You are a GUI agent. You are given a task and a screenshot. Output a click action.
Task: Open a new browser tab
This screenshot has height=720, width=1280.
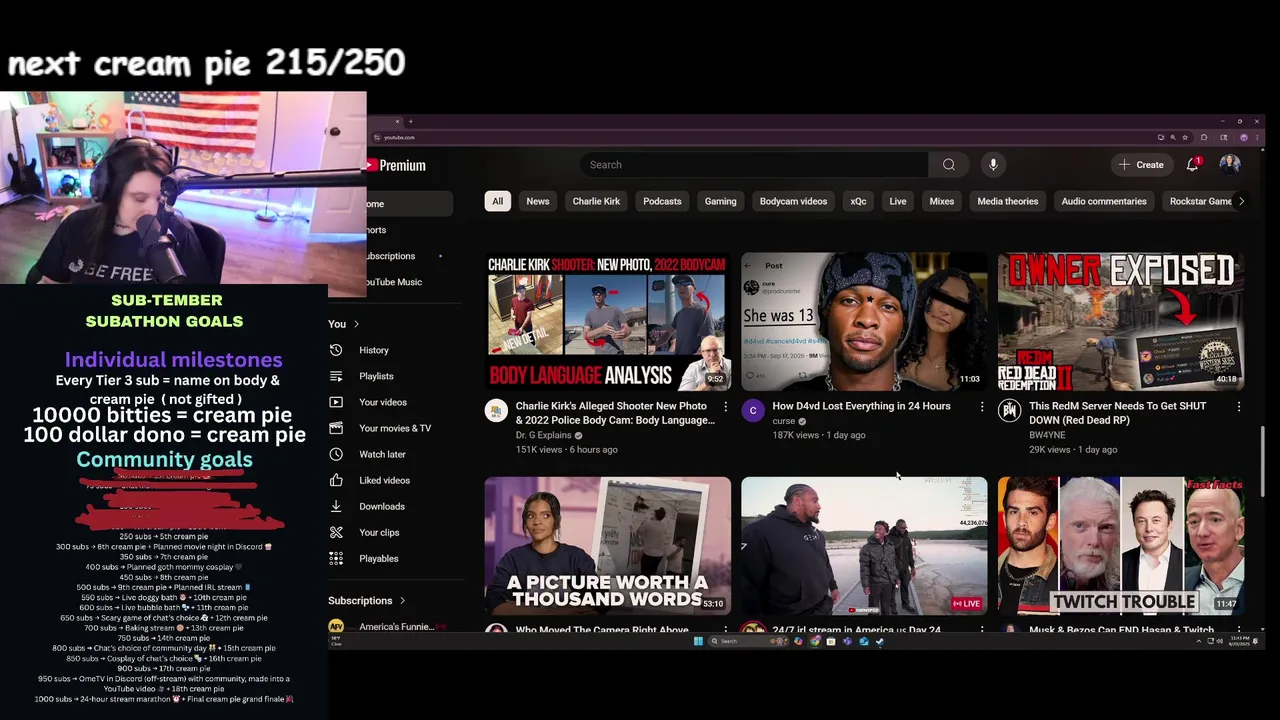coord(410,122)
